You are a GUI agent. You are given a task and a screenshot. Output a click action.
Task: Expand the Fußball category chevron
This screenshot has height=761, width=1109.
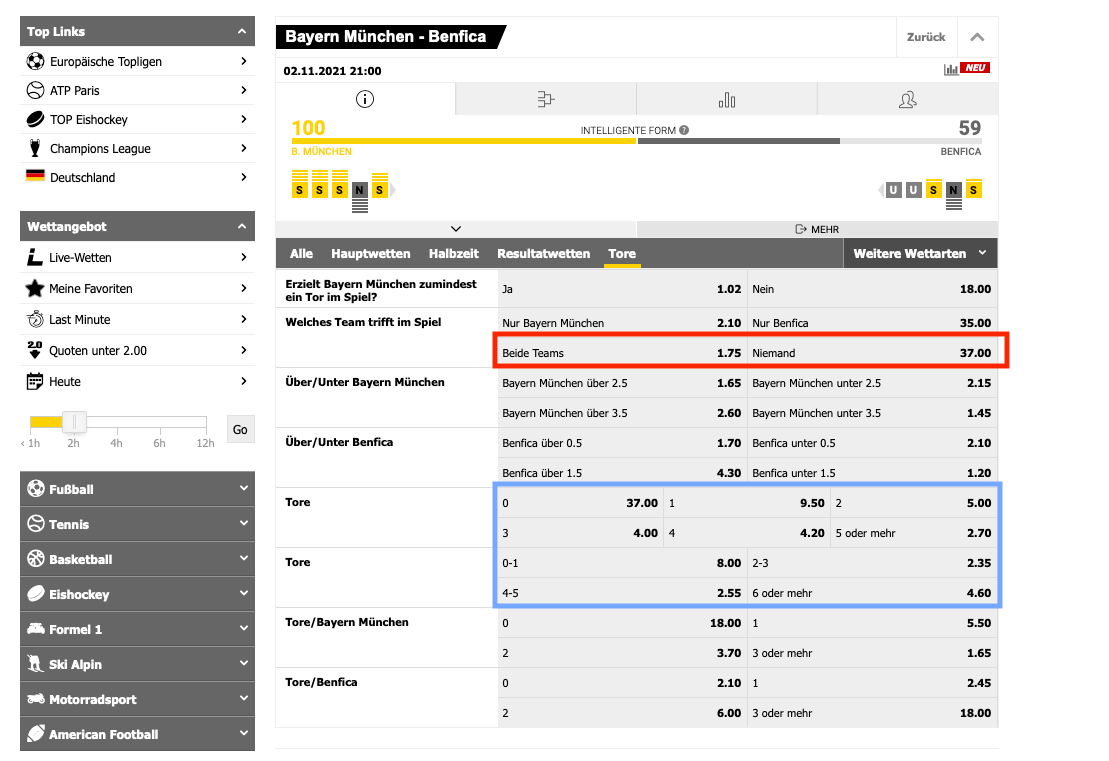coord(244,488)
